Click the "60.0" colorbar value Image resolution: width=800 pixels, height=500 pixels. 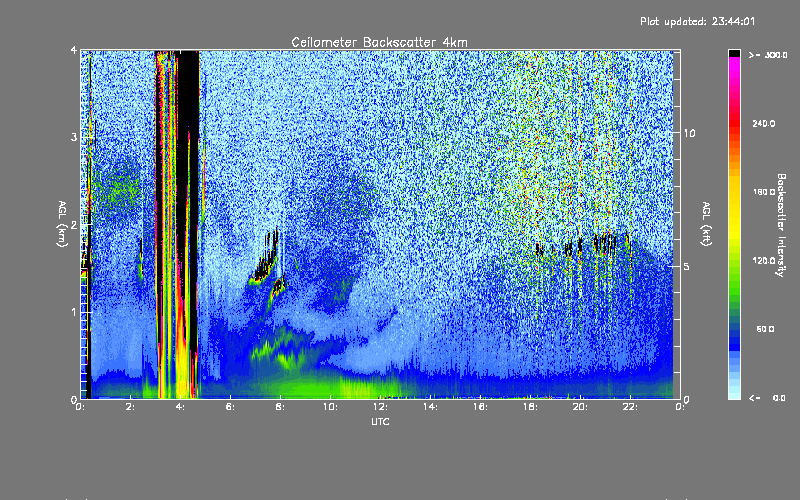765,329
